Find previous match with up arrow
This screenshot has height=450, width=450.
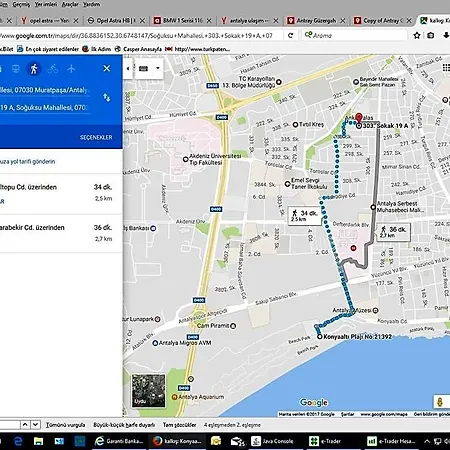click(x=25, y=425)
